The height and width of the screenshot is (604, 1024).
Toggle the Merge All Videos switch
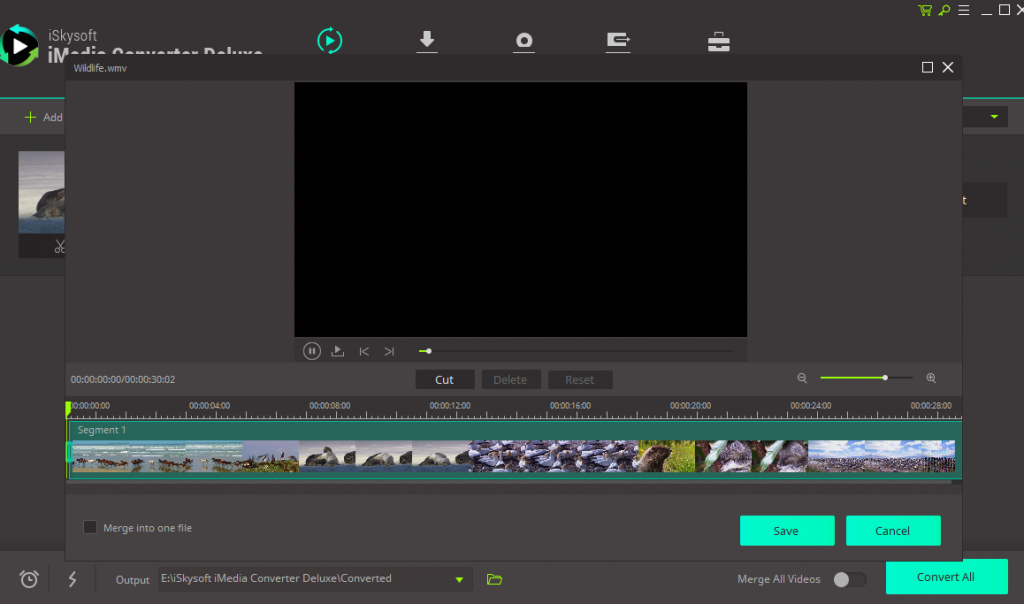coord(849,579)
